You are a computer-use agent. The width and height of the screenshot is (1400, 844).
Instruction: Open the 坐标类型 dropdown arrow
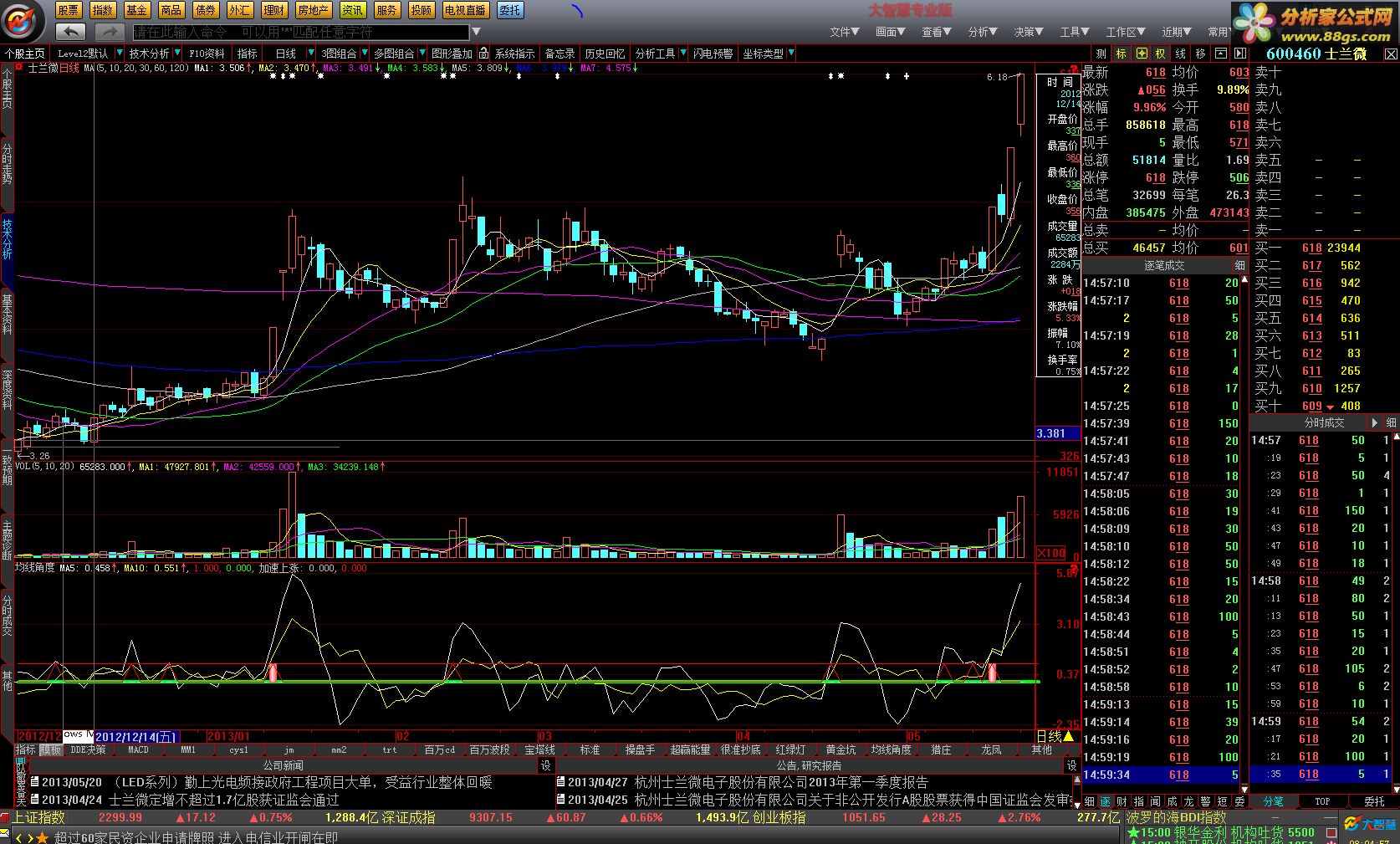point(790,54)
